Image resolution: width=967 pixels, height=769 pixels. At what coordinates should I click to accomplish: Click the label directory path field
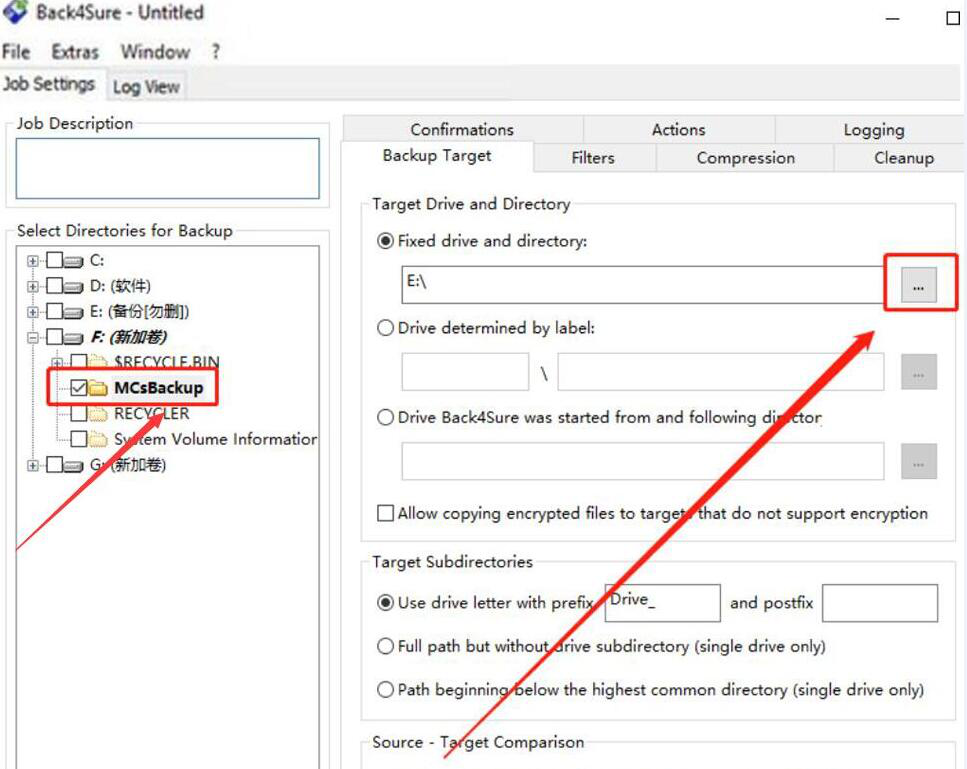point(720,372)
